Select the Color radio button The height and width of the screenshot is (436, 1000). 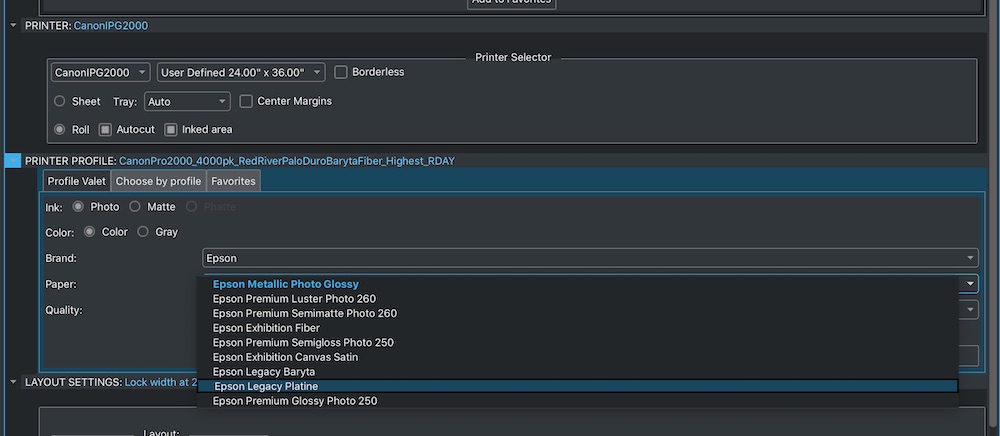point(89,232)
